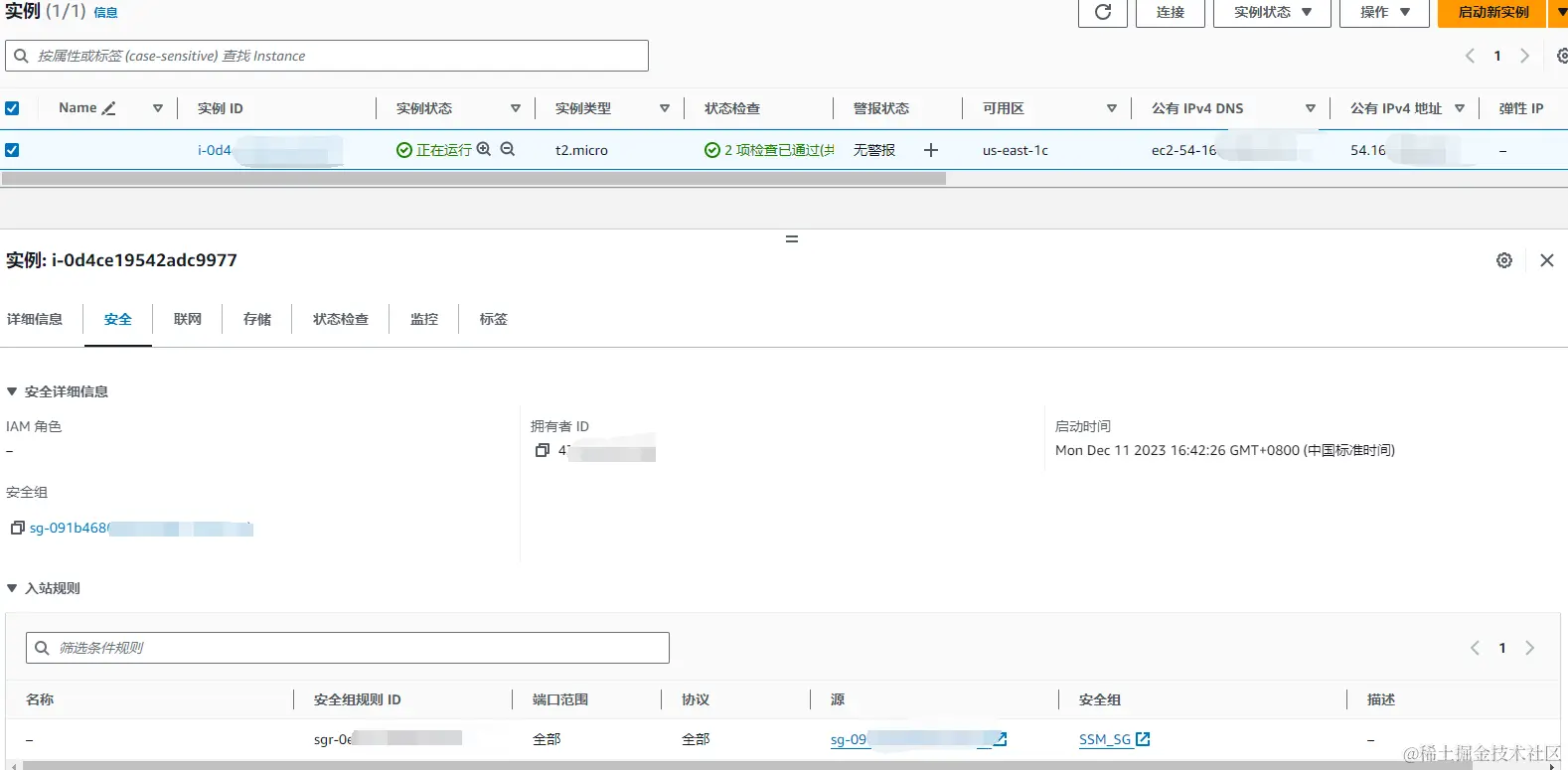1568x770 pixels.
Task: Open instance ID link i-0d4
Action: click(215, 150)
